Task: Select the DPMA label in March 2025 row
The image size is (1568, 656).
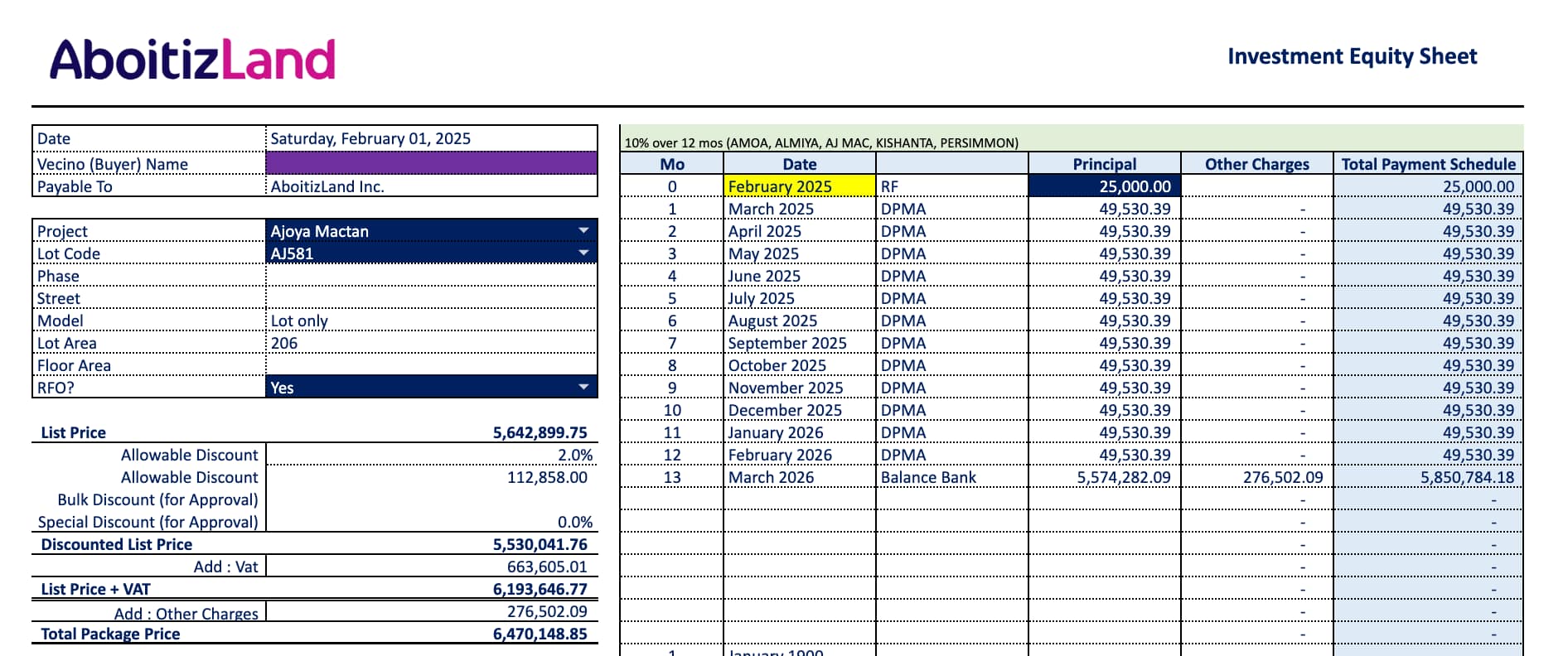Action: [x=951, y=209]
